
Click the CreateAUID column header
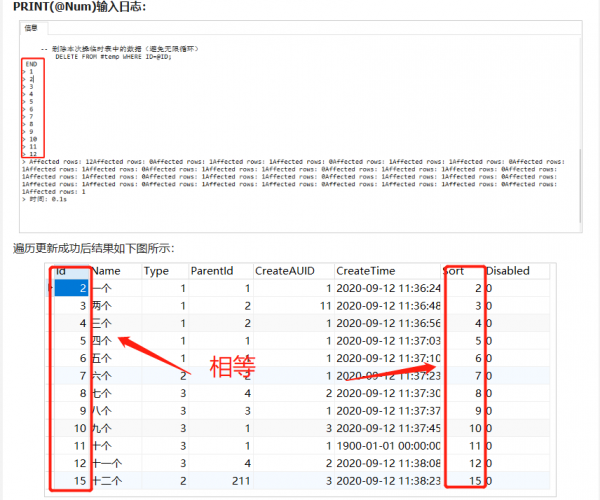pyautogui.click(x=293, y=271)
